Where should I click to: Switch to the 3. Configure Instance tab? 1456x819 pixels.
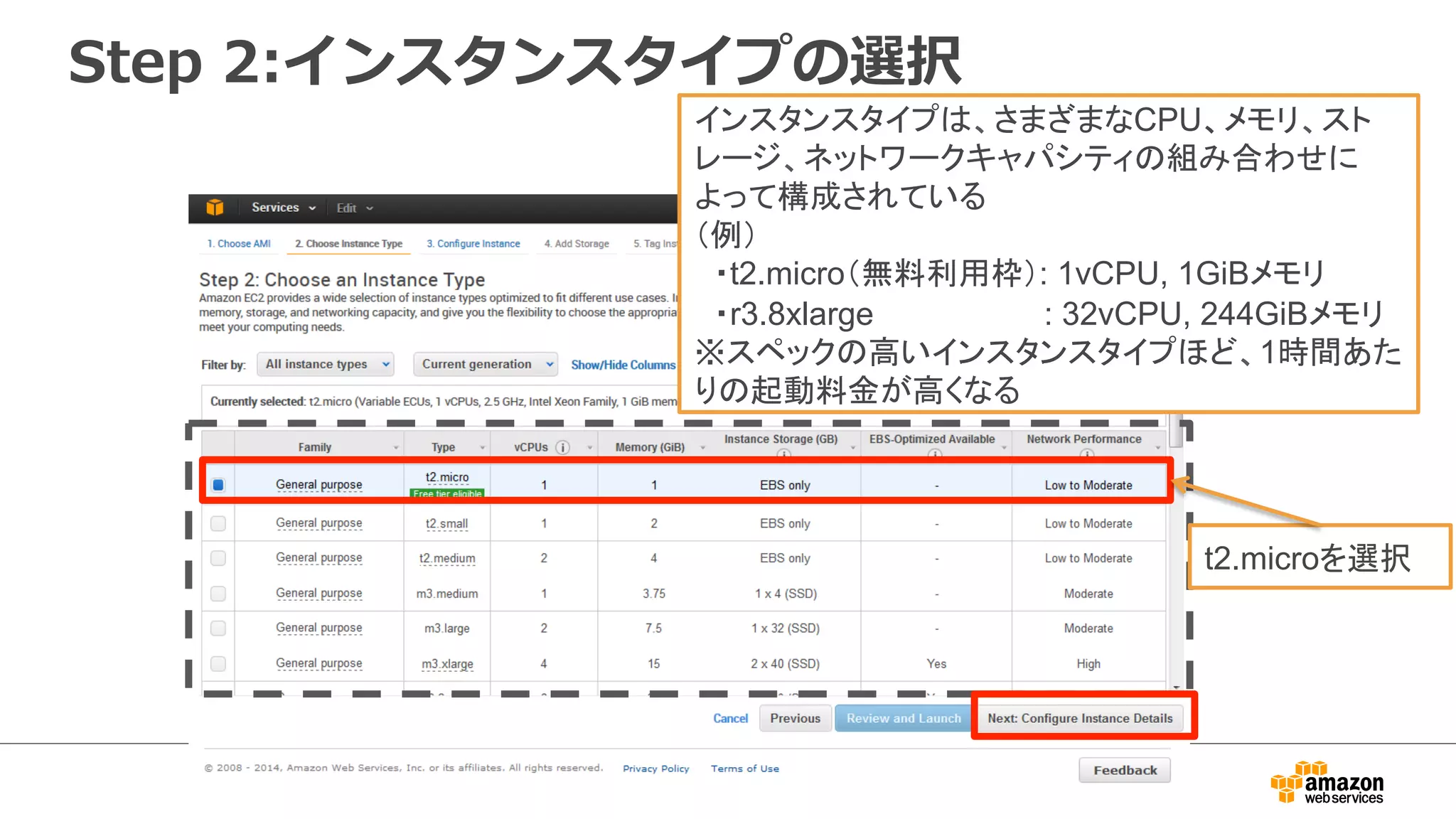tap(473, 244)
